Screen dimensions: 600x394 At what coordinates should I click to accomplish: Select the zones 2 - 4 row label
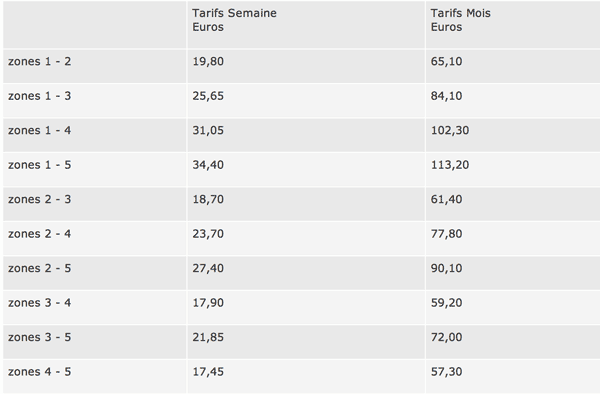(x=39, y=233)
